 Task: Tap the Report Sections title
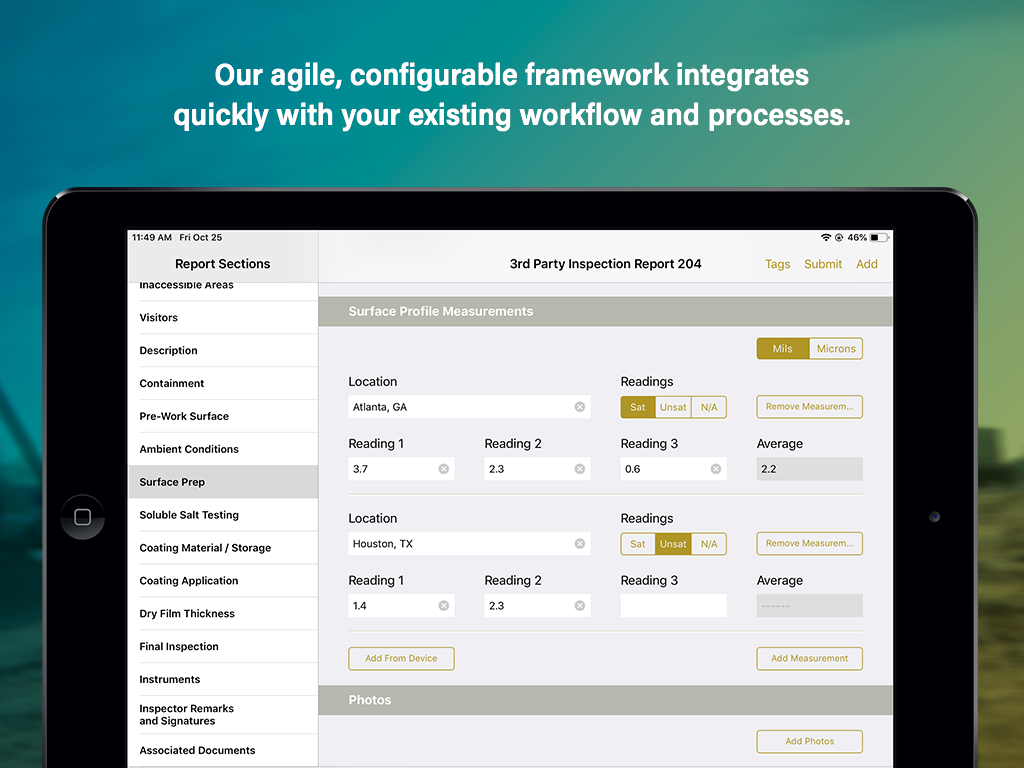point(222,264)
